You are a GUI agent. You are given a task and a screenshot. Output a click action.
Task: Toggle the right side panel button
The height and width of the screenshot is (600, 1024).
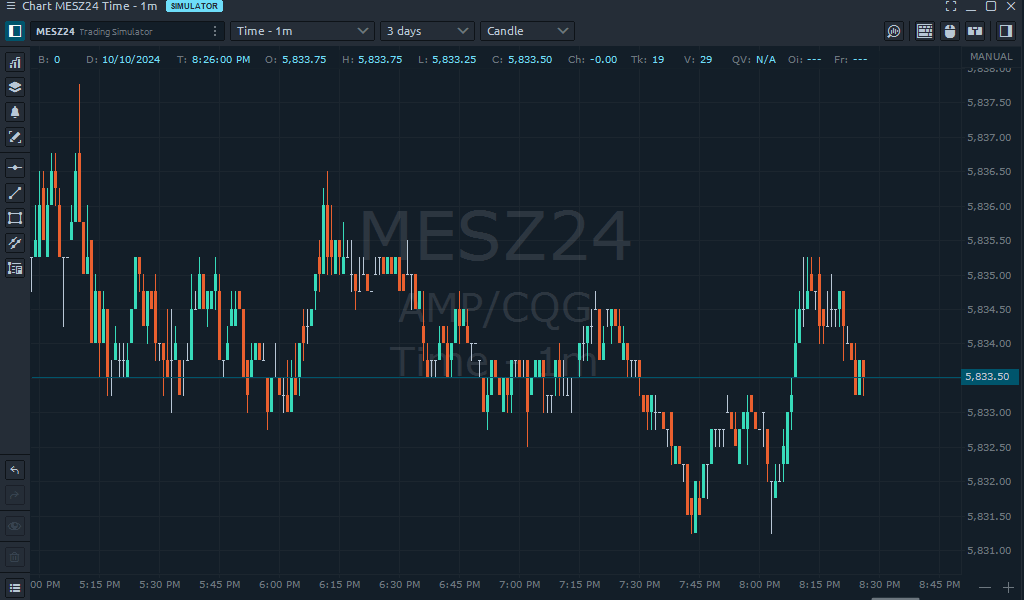click(x=1006, y=31)
